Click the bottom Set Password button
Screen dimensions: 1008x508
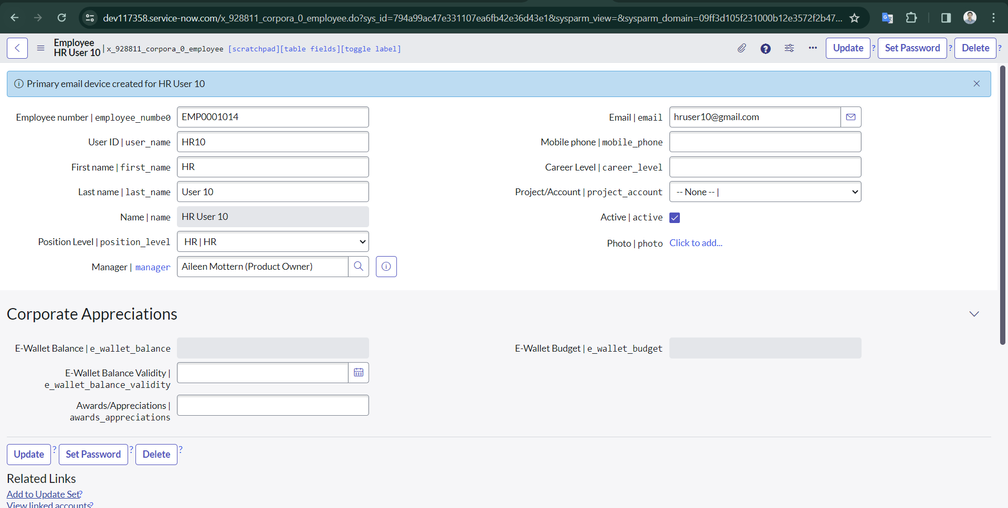coord(93,454)
